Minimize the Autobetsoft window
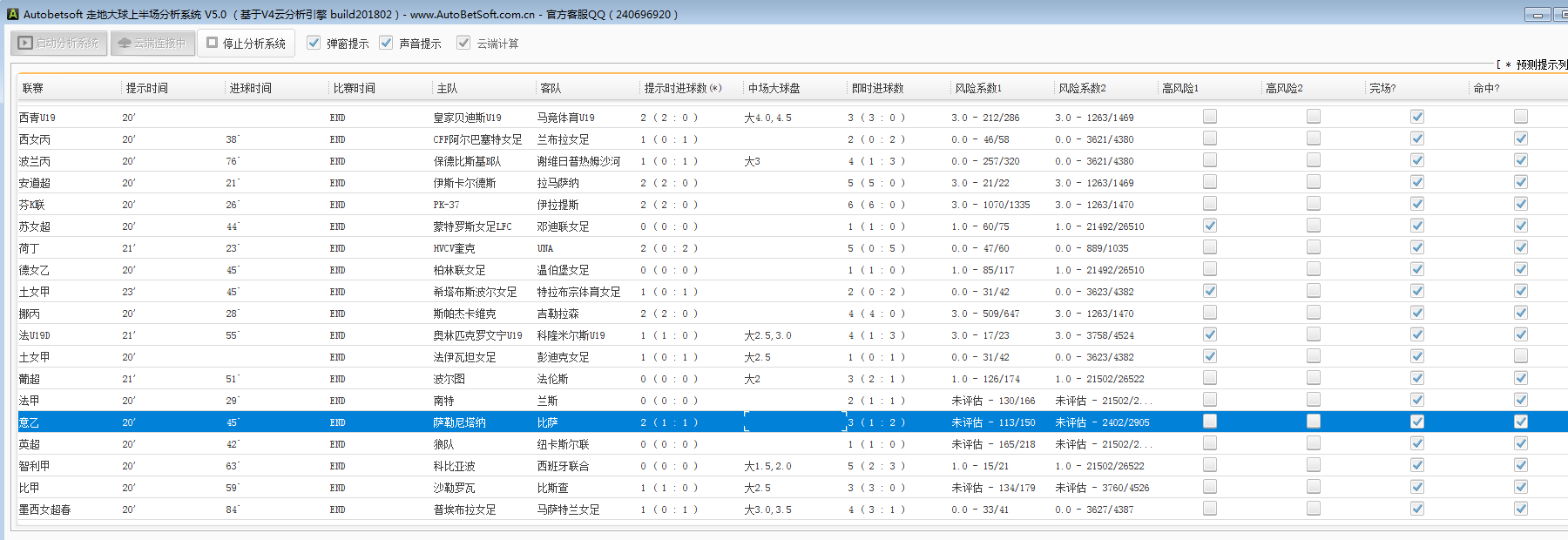 pyautogui.click(x=1538, y=15)
